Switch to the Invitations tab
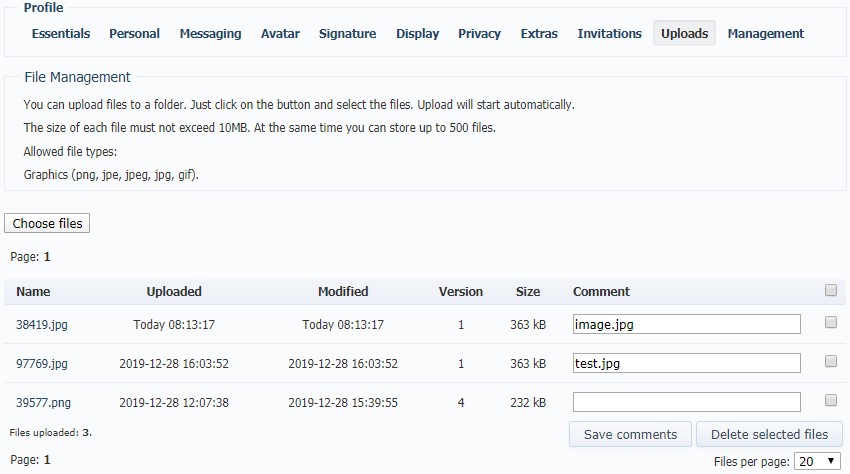This screenshot has height=474, width=850. 609,33
